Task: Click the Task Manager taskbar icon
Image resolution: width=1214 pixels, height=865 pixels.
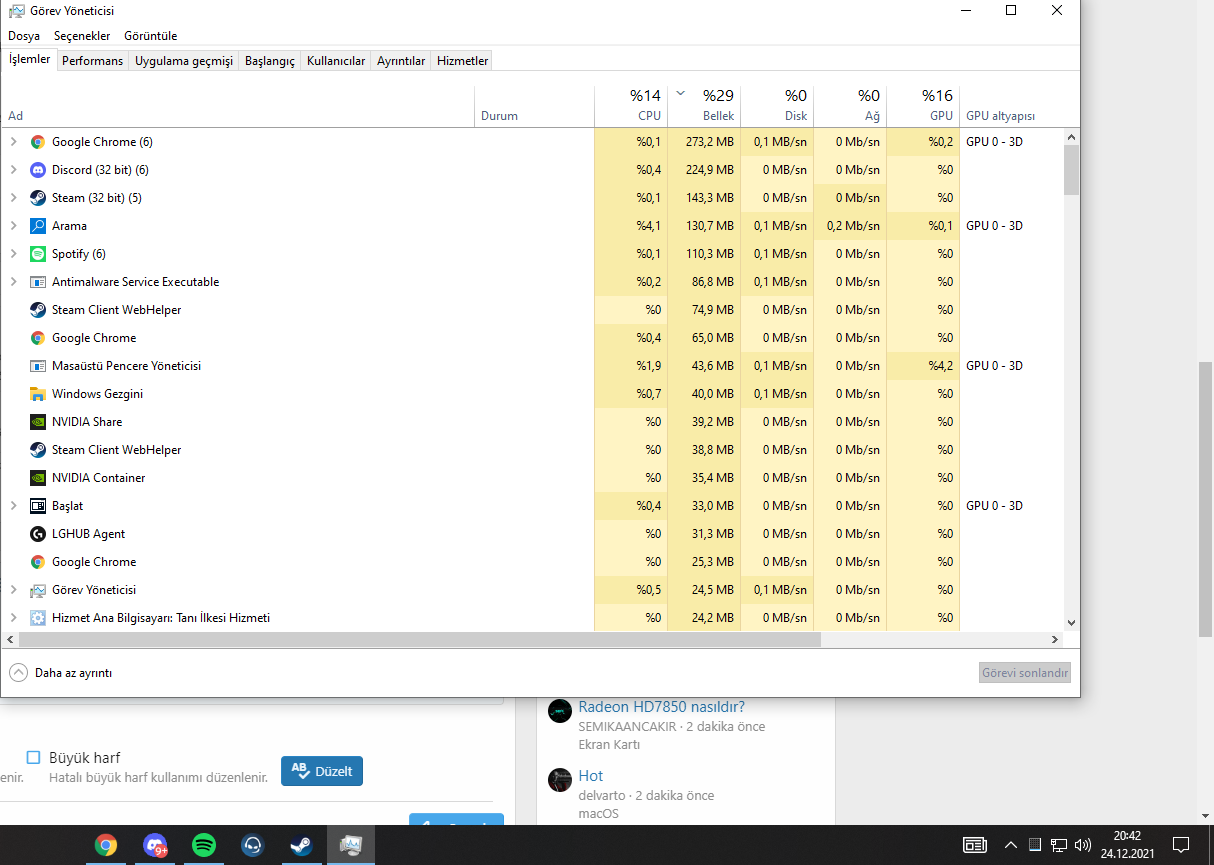Action: [x=350, y=845]
